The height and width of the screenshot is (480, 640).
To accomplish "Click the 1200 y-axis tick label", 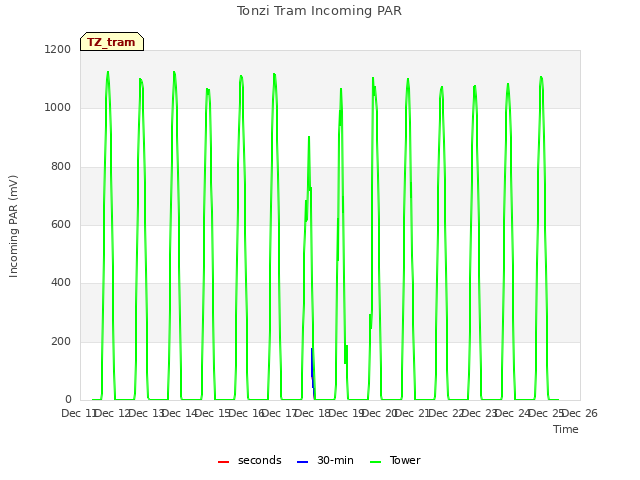I will click(58, 49).
